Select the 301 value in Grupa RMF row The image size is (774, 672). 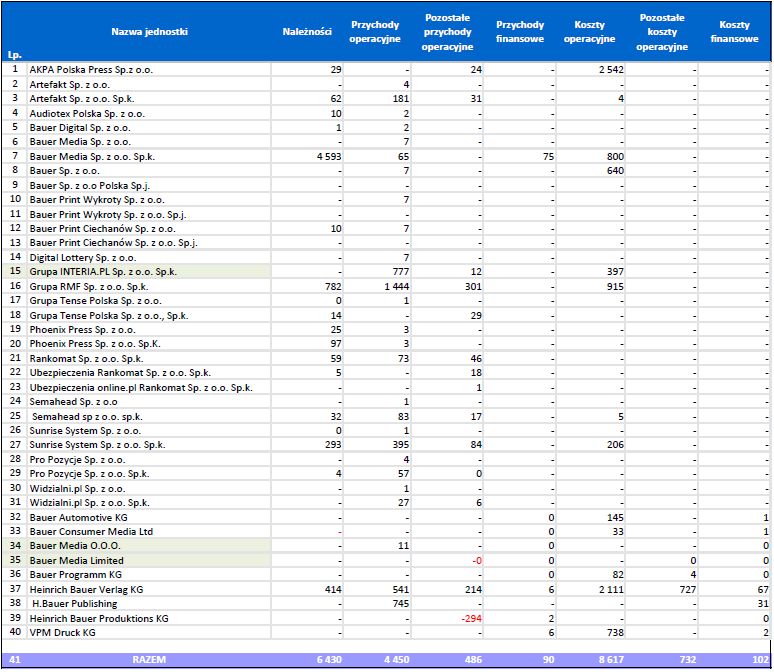point(473,286)
